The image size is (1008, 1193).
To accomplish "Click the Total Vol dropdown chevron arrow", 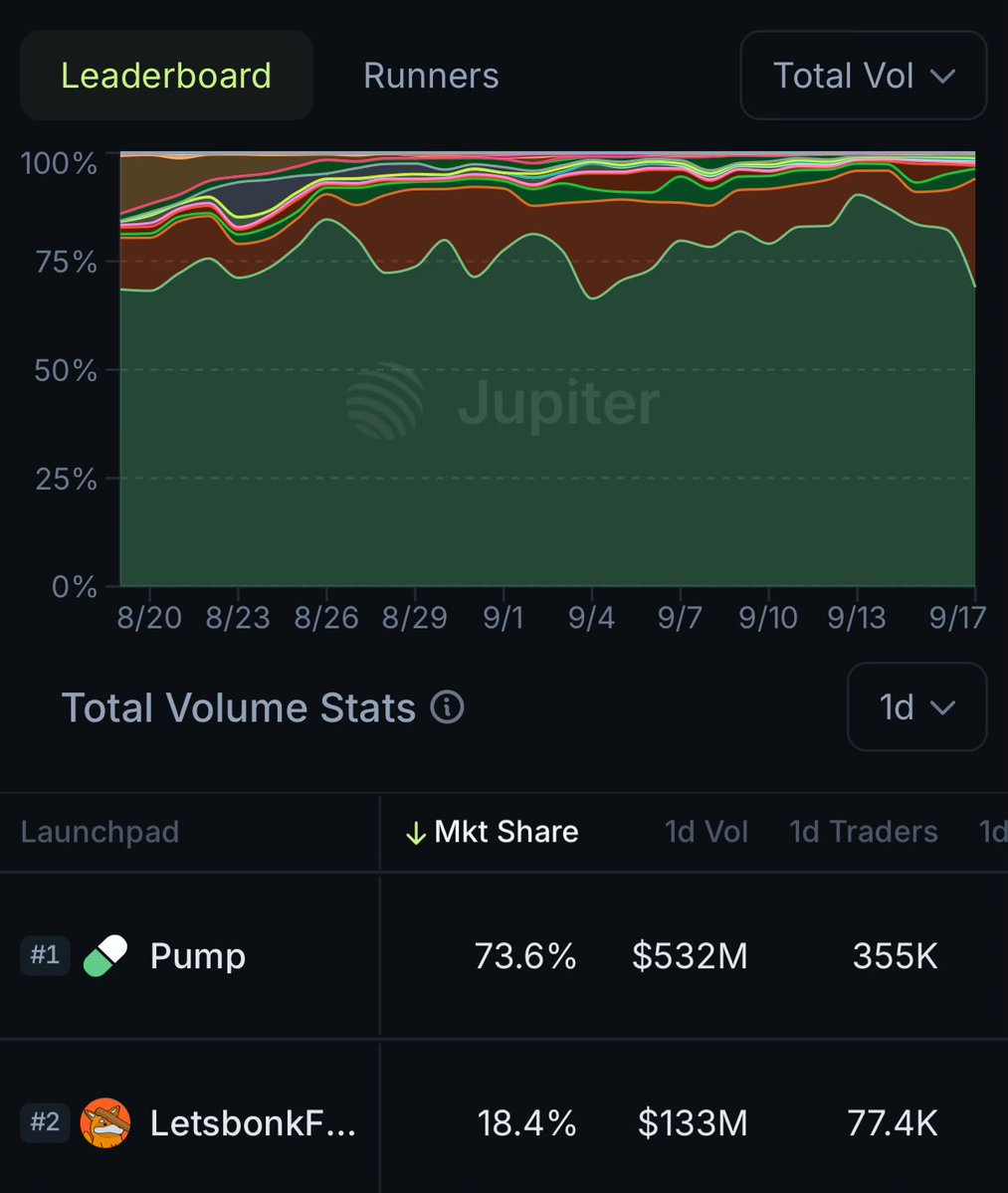I will [942, 76].
